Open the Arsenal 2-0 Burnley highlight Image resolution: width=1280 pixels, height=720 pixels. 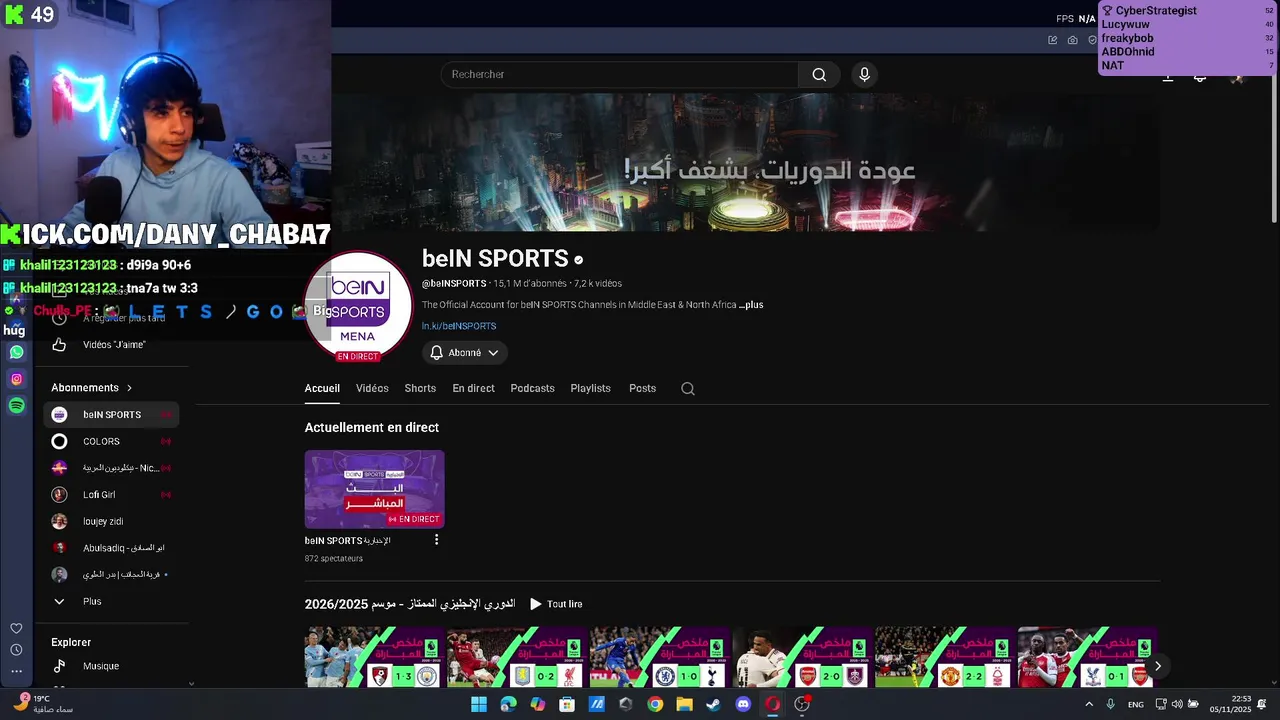pos(802,657)
